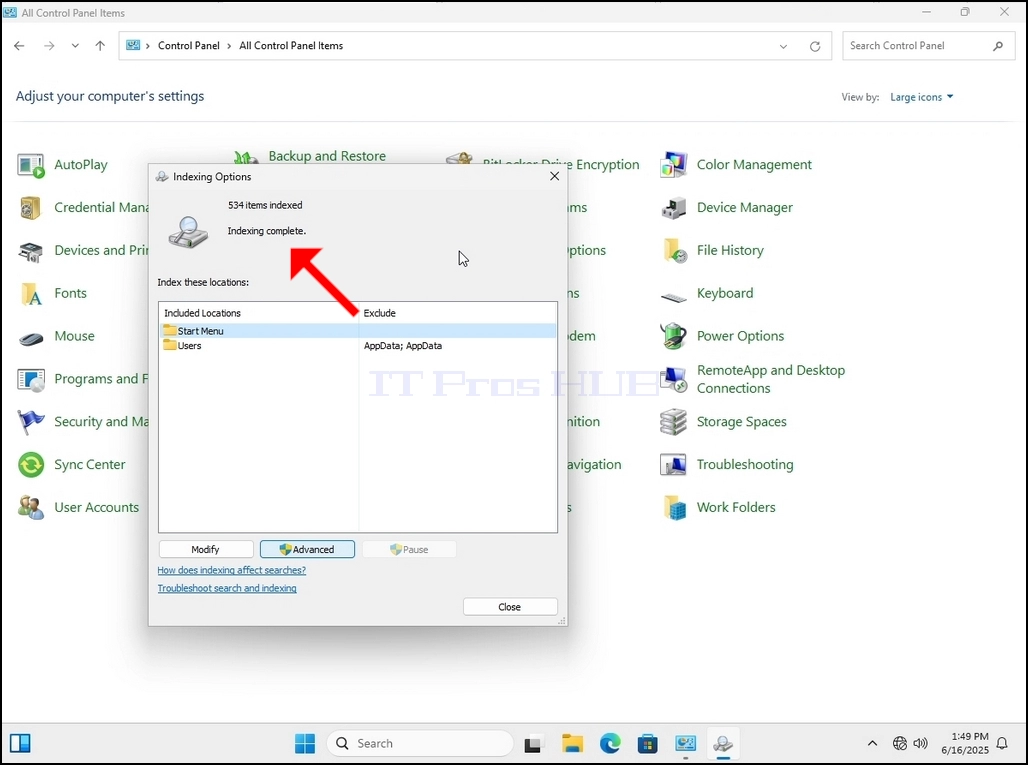Select the Start Menu location row
The height and width of the screenshot is (765, 1028).
358,331
